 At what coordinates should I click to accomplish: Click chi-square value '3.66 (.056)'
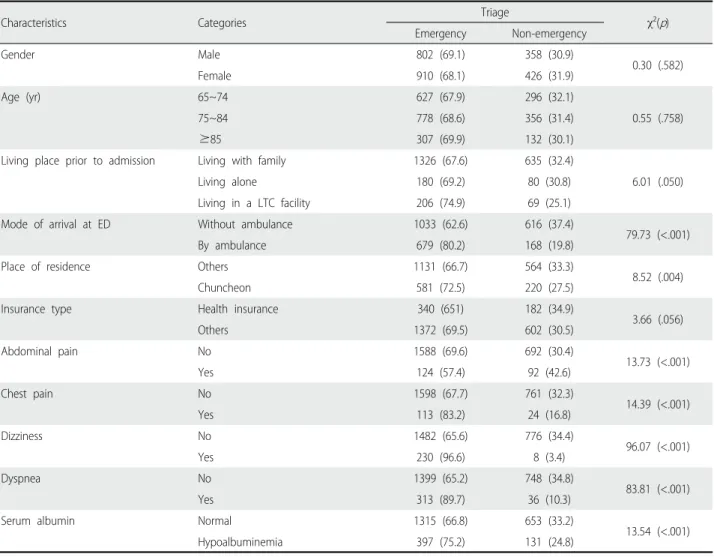[658, 319]
